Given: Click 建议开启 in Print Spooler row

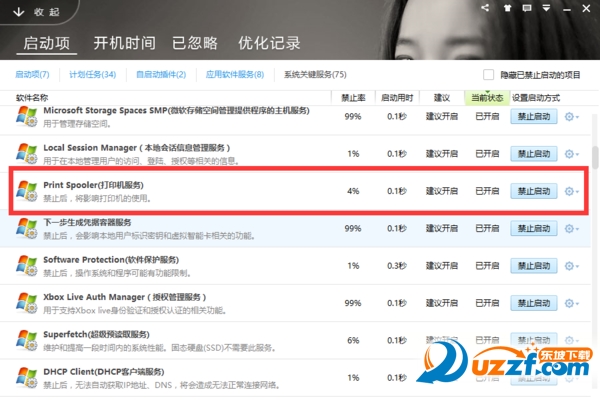Looking at the screenshot, I should click(442, 191).
